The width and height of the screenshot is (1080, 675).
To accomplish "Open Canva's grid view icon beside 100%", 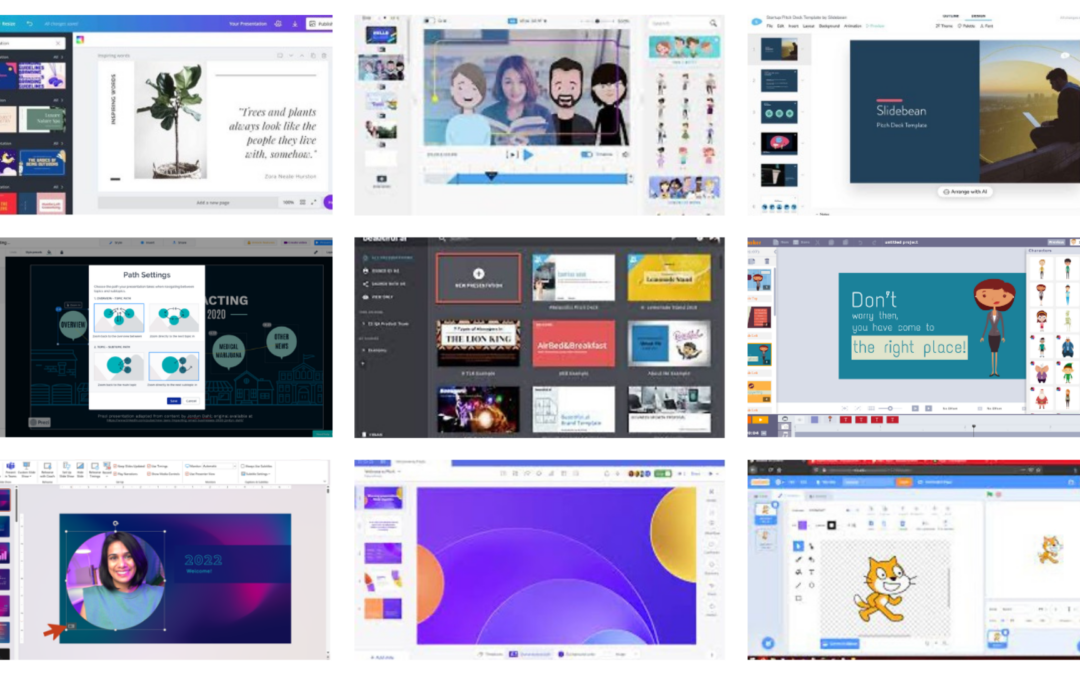I will coord(302,202).
